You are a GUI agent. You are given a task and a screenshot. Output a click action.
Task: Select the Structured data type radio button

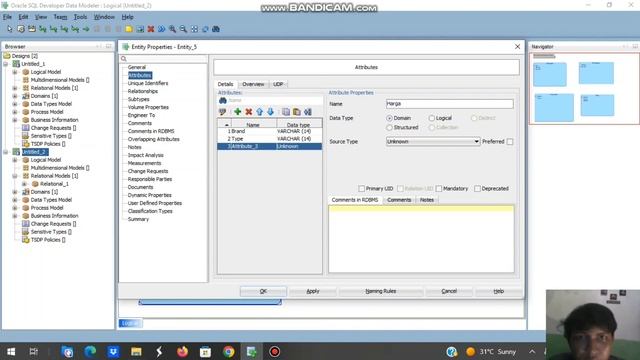(x=389, y=127)
